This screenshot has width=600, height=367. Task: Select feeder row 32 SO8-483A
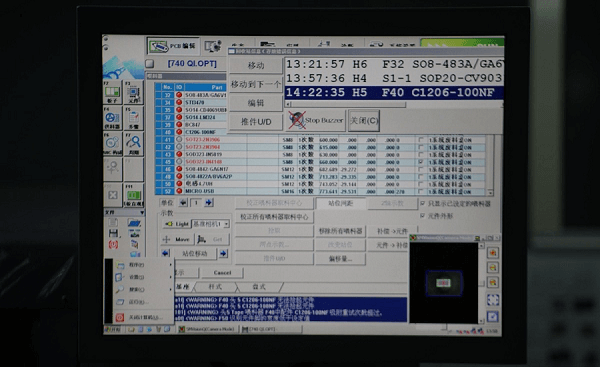191,95
